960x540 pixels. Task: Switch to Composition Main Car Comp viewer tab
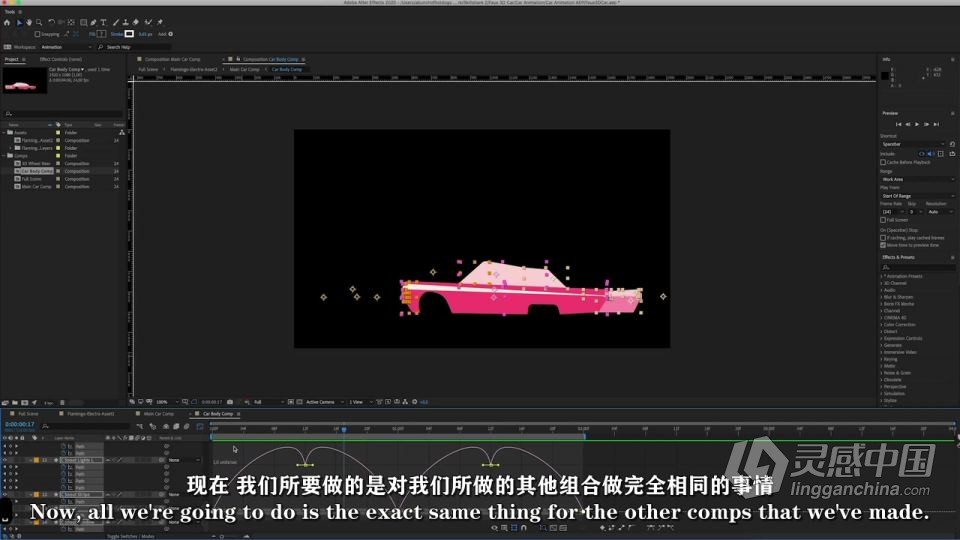tap(173, 59)
